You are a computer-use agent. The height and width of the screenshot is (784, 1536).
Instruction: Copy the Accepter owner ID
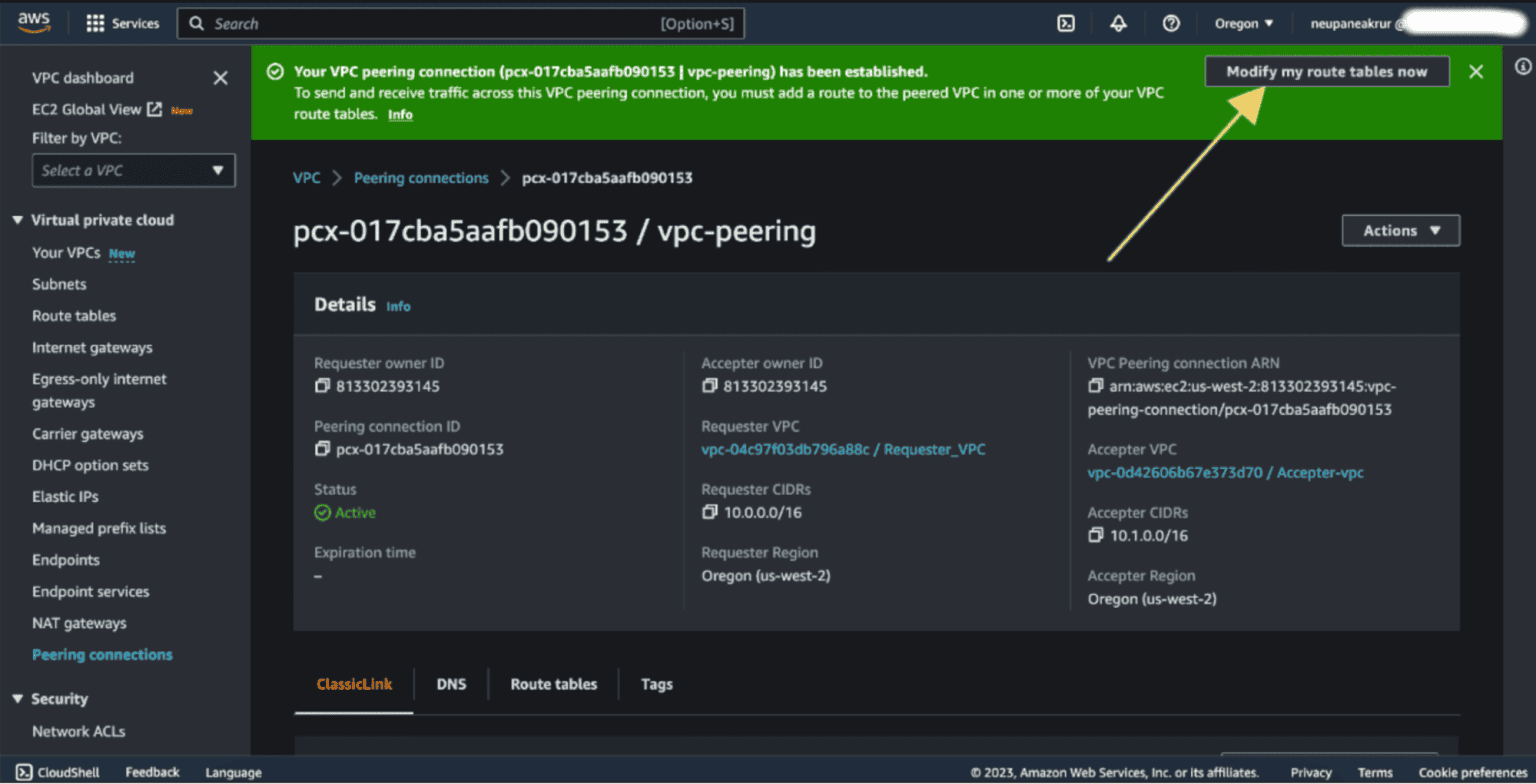[709, 386]
